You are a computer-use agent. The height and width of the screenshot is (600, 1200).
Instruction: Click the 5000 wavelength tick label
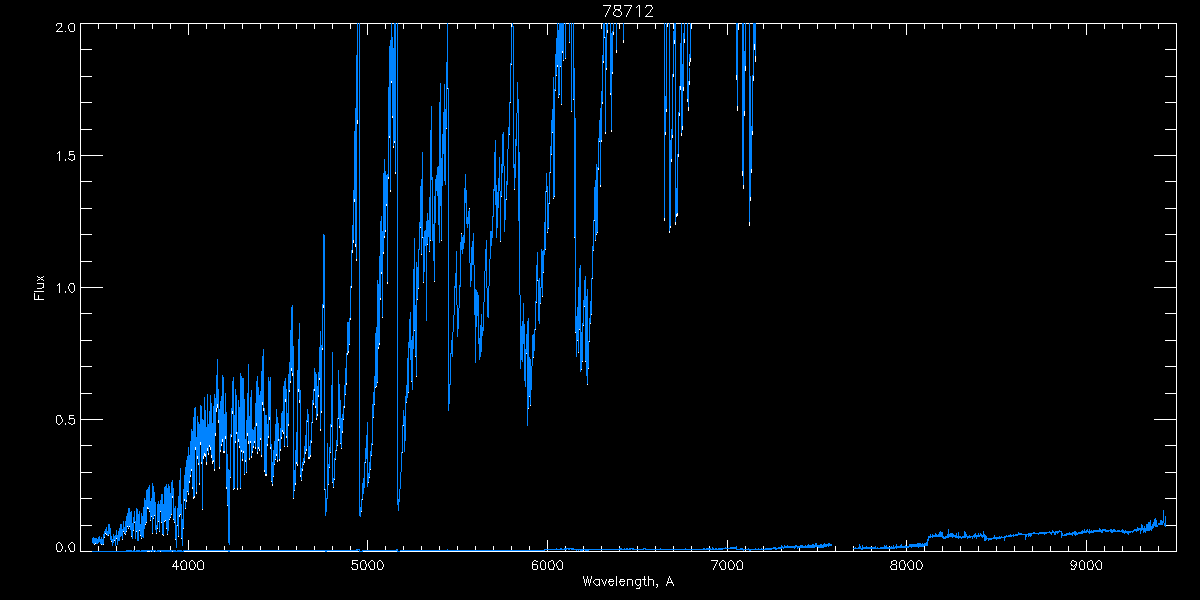coord(367,565)
